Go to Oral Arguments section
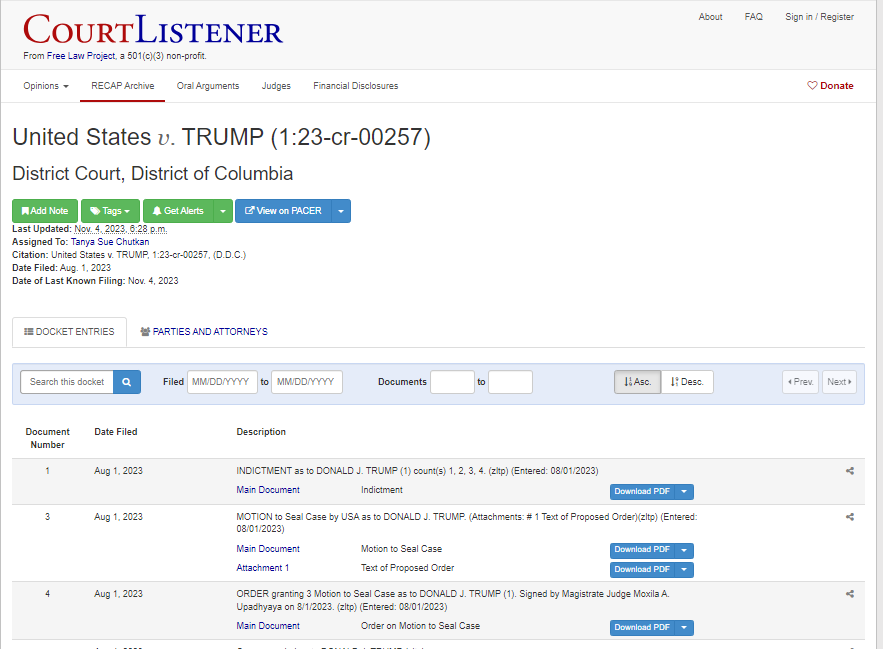The height and width of the screenshot is (649, 883). [x=208, y=86]
